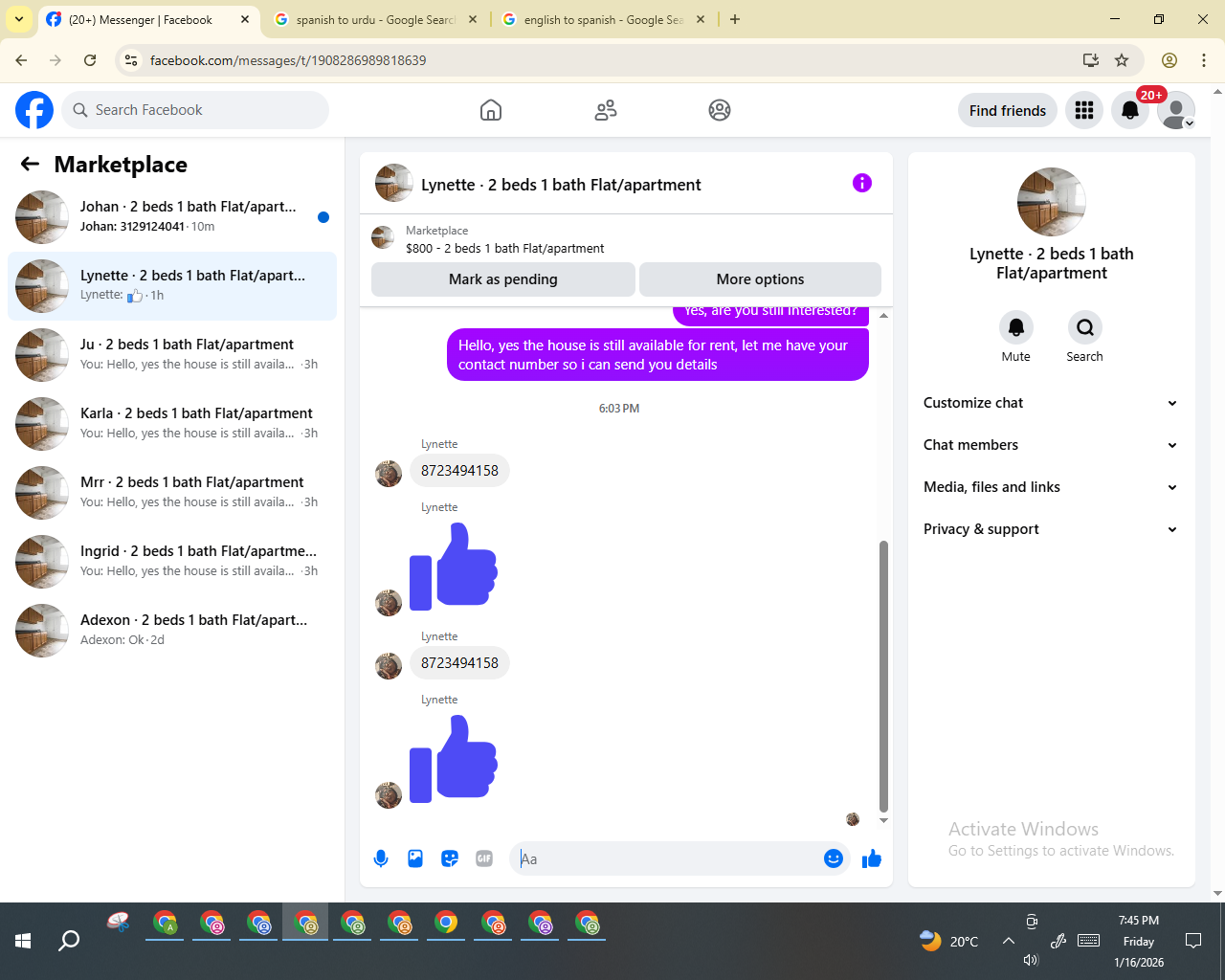Viewport: 1225px width, 980px height.
Task: Choose a sticker with the sticker icon
Action: (x=450, y=858)
